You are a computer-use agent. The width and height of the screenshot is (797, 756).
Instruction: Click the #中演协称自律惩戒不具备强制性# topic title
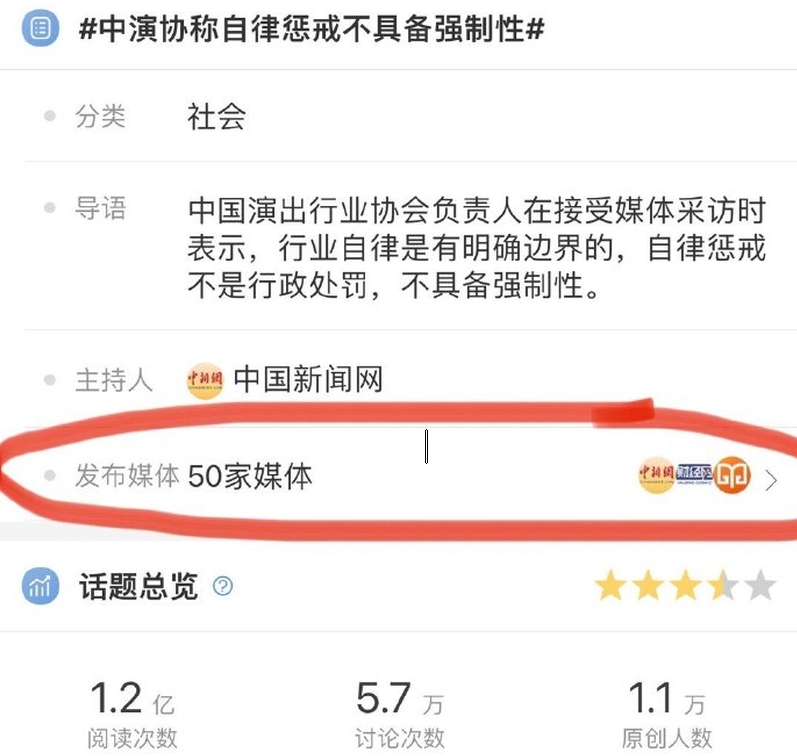(x=312, y=28)
